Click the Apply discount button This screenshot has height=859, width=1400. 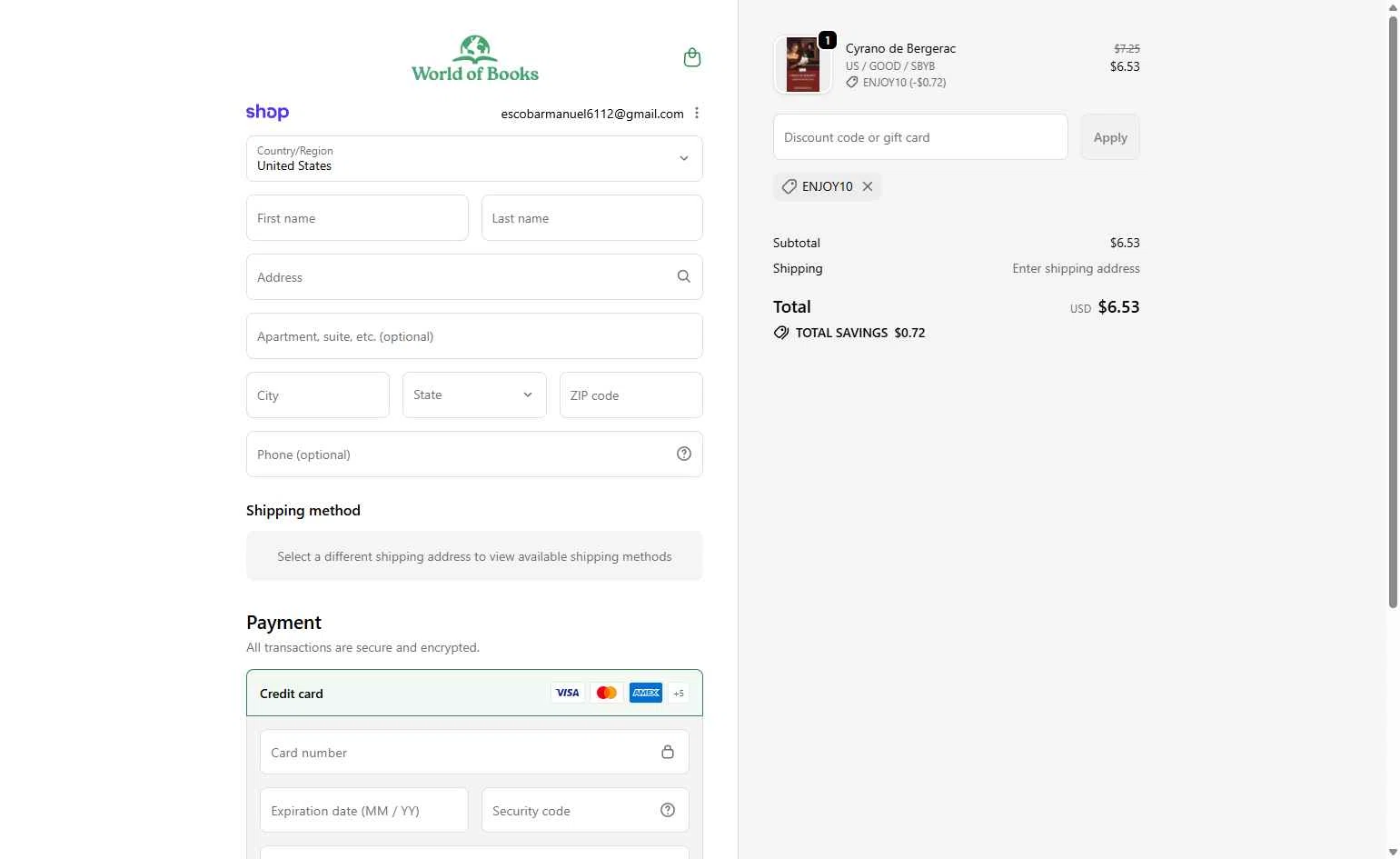pos(1110,137)
